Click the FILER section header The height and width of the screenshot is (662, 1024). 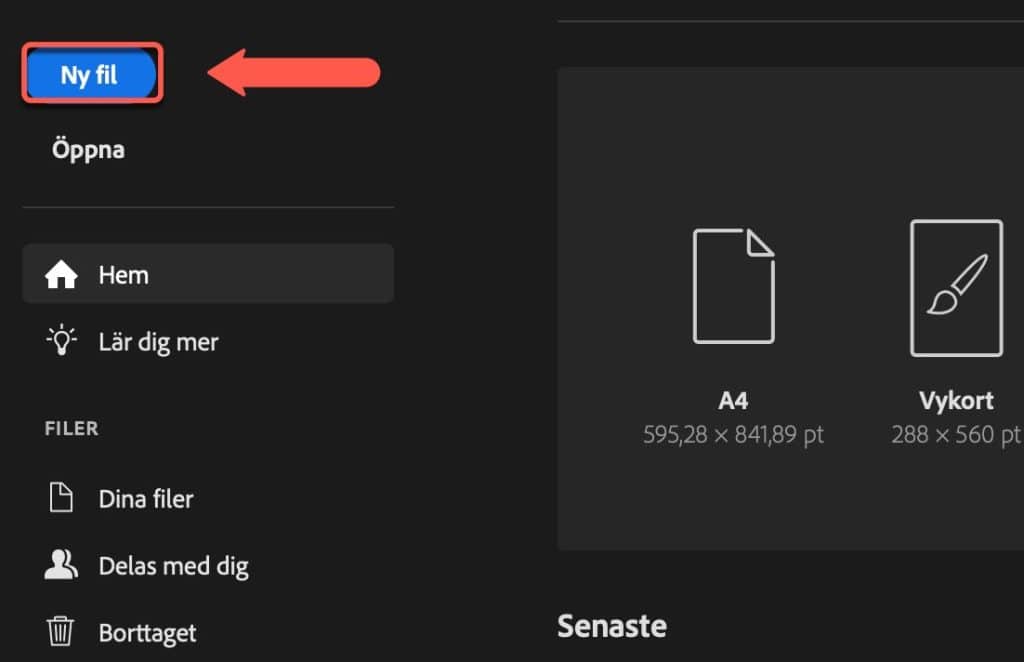(72, 428)
